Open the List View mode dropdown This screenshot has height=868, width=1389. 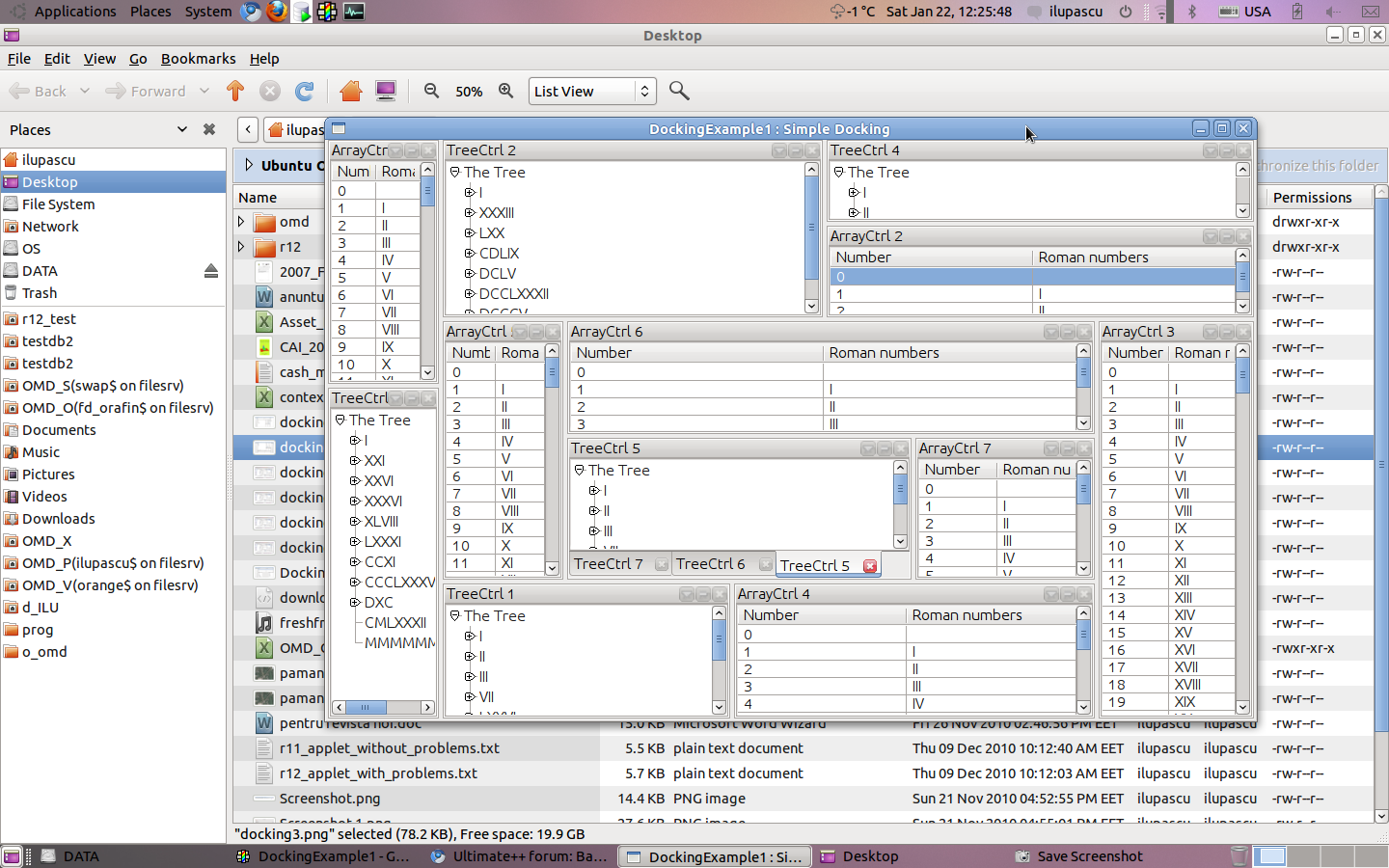coord(592,91)
